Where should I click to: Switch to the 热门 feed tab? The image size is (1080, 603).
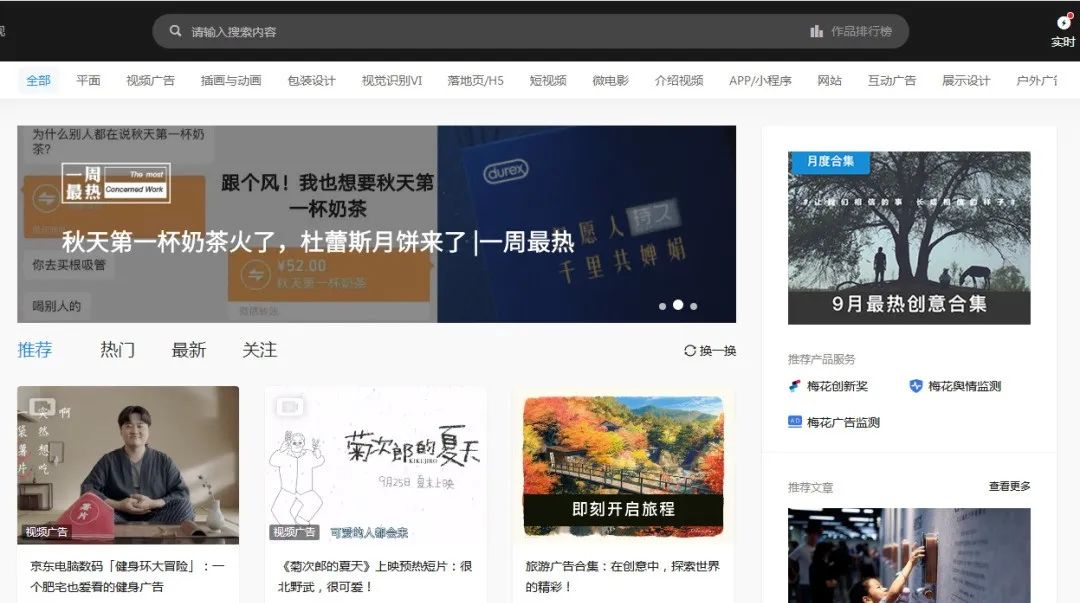[118, 350]
